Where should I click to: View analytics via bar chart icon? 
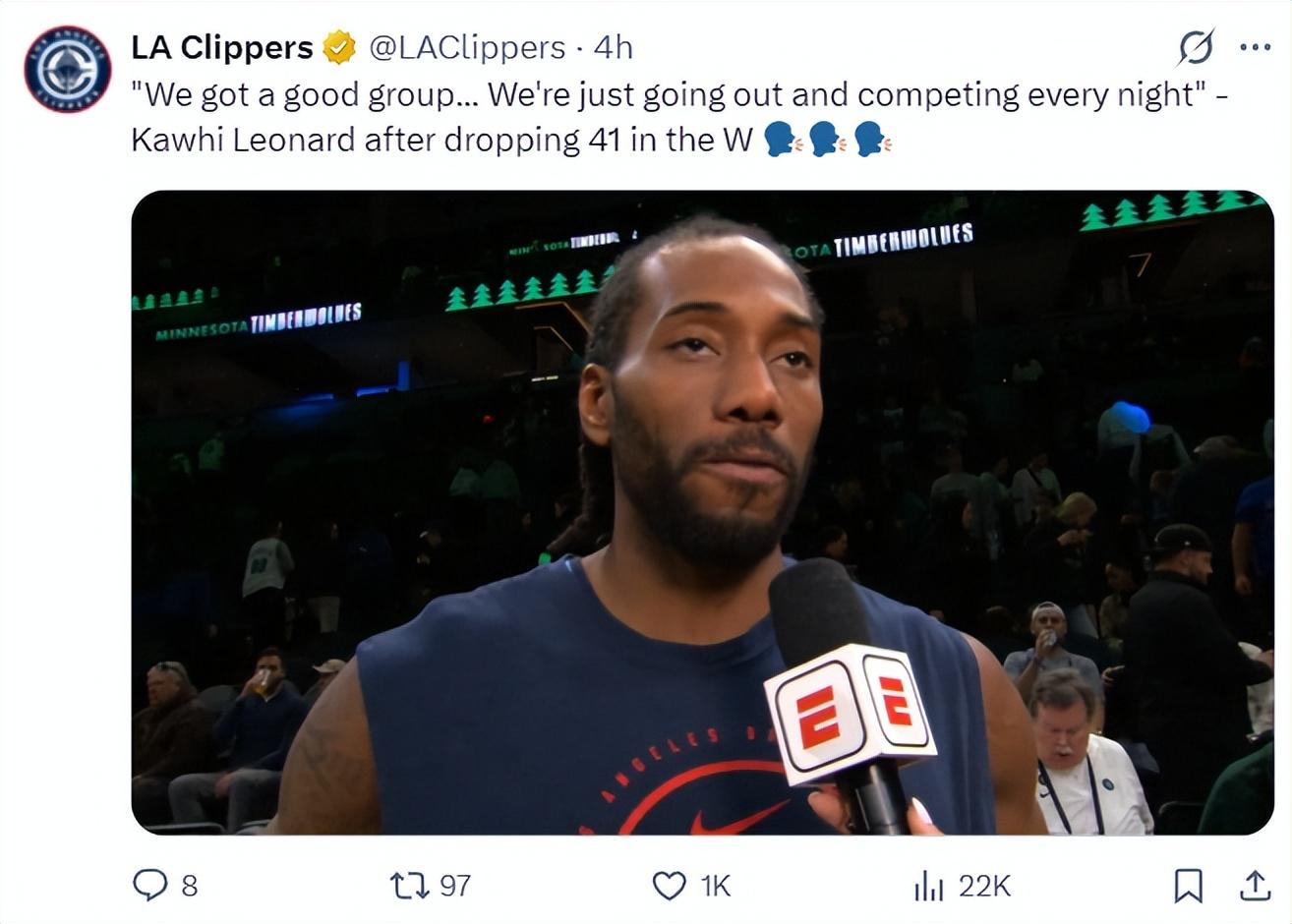point(928,886)
